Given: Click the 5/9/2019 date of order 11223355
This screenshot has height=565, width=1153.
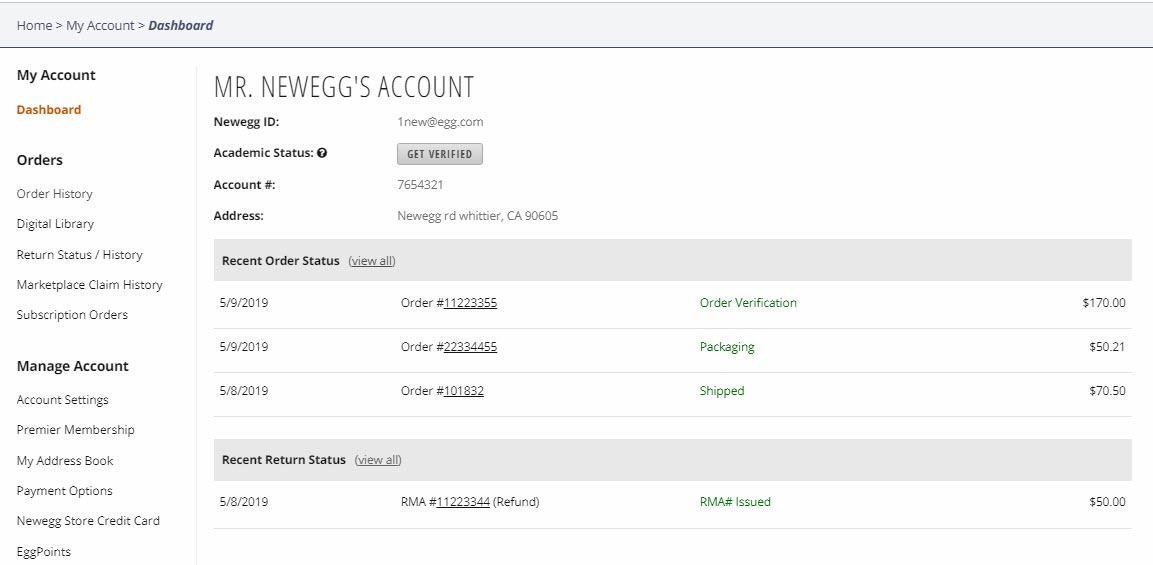Looking at the screenshot, I should pos(243,302).
